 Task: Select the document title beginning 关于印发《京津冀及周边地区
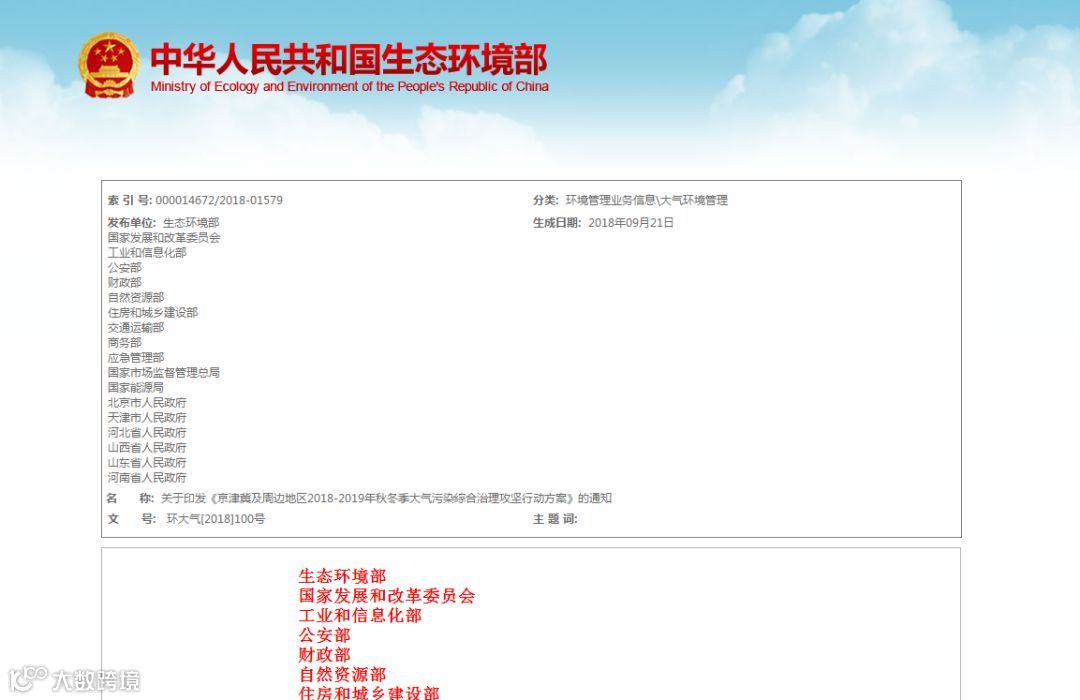point(386,498)
